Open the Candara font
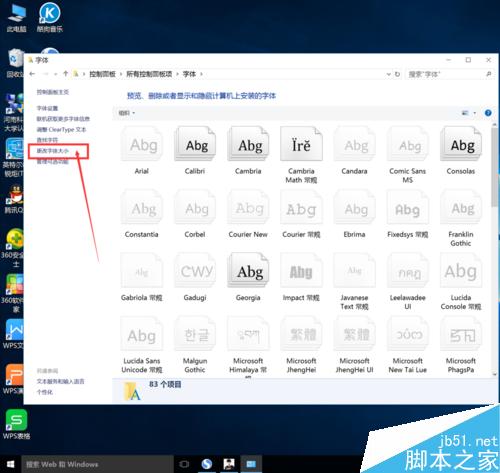500x473 pixels. (x=354, y=151)
